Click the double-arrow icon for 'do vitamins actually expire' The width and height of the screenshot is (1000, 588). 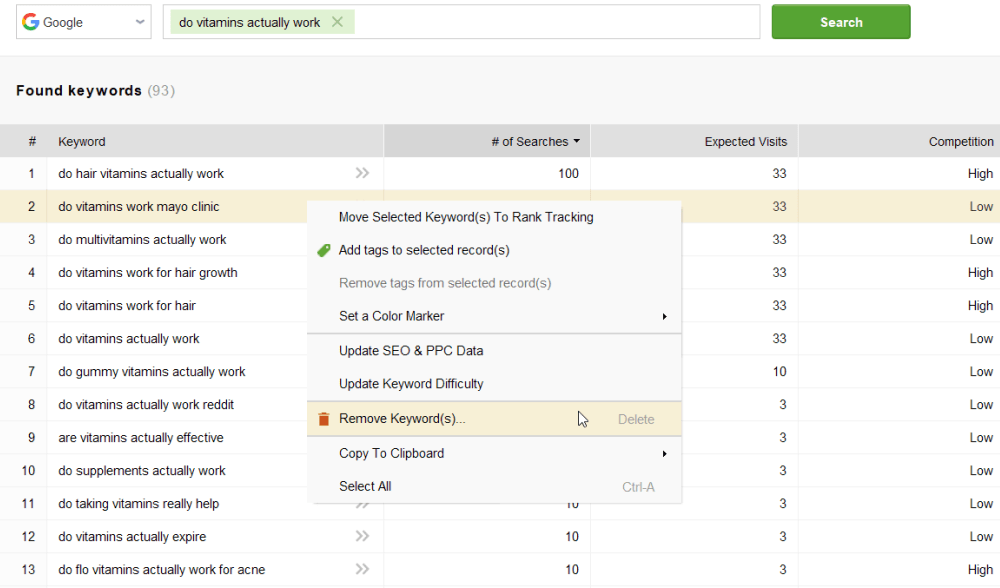(x=362, y=536)
